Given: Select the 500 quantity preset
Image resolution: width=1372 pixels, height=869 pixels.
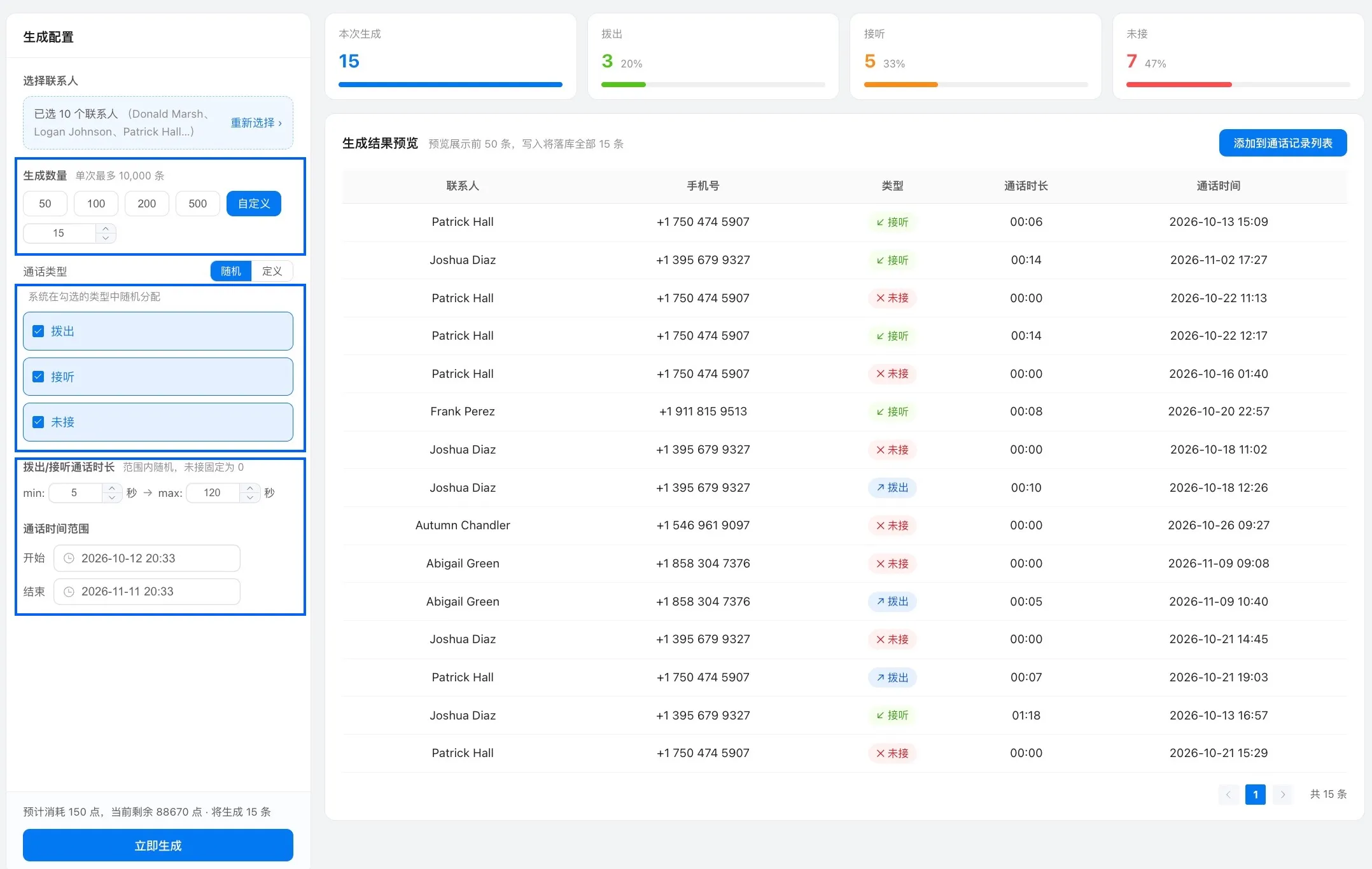Looking at the screenshot, I should point(198,204).
